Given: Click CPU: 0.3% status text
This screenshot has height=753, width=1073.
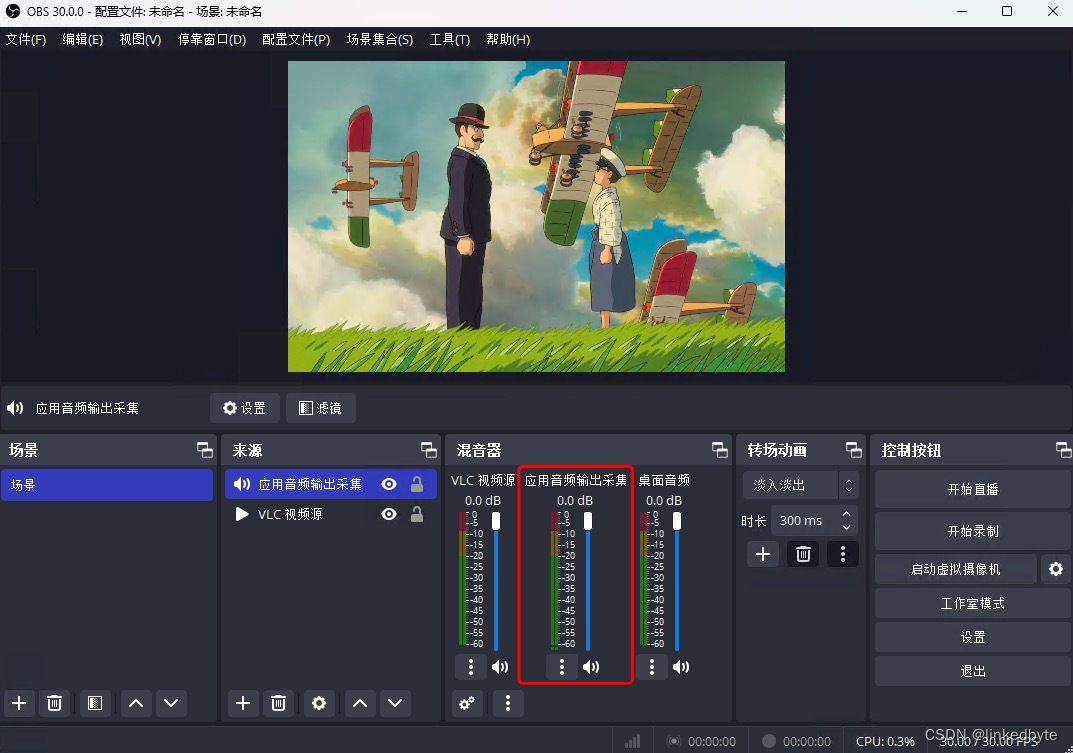Looking at the screenshot, I should point(885,741).
